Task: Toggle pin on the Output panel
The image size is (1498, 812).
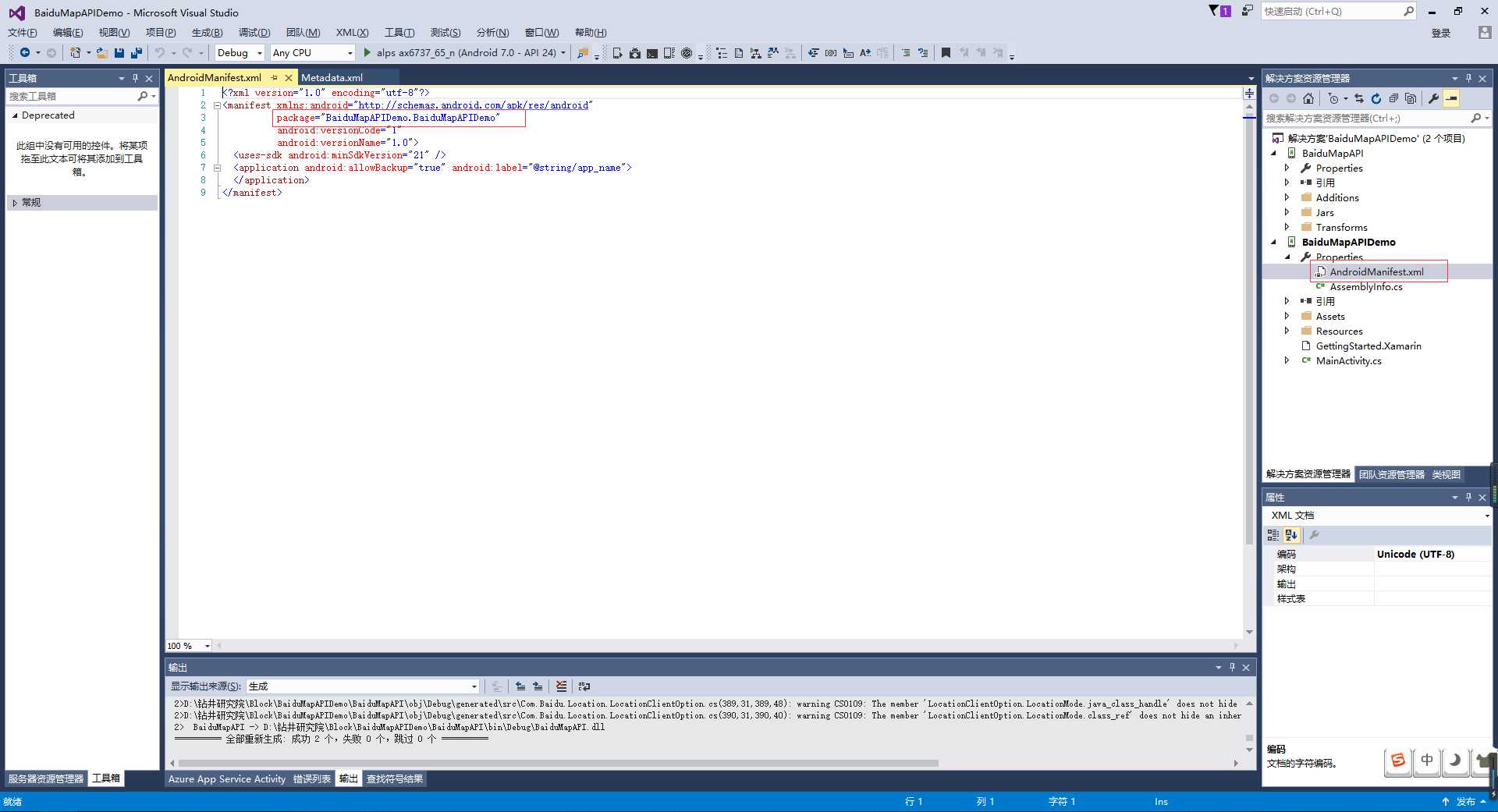Action: (x=1232, y=667)
